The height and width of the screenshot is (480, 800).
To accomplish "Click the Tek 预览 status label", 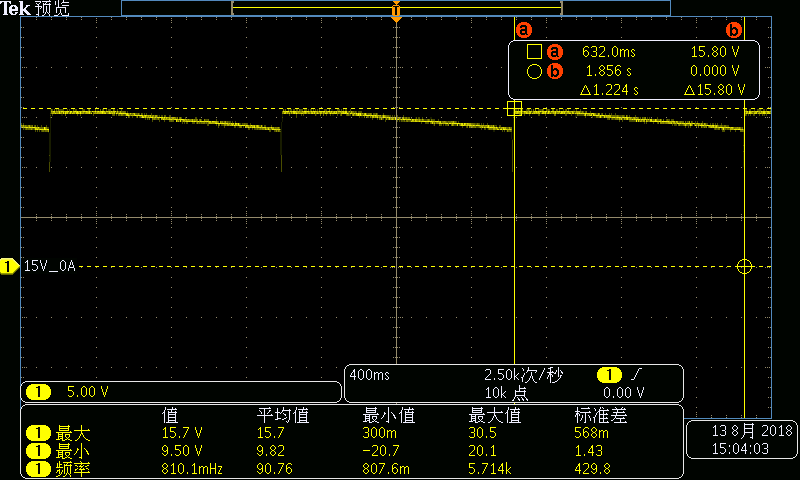I will coord(35,8).
